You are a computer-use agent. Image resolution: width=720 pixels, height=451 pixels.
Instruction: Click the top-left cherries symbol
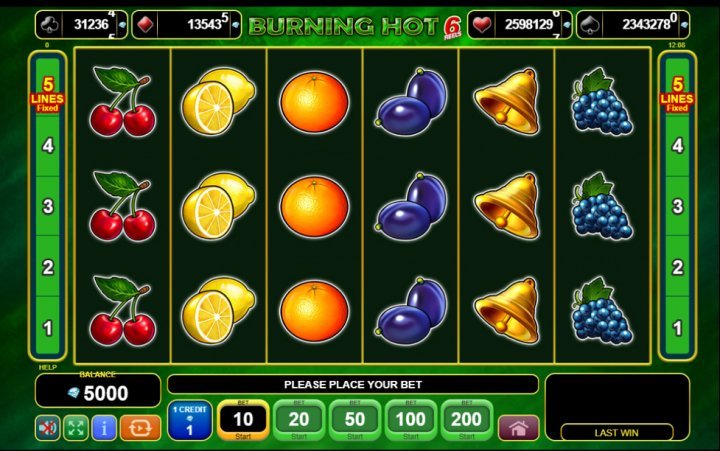click(122, 101)
